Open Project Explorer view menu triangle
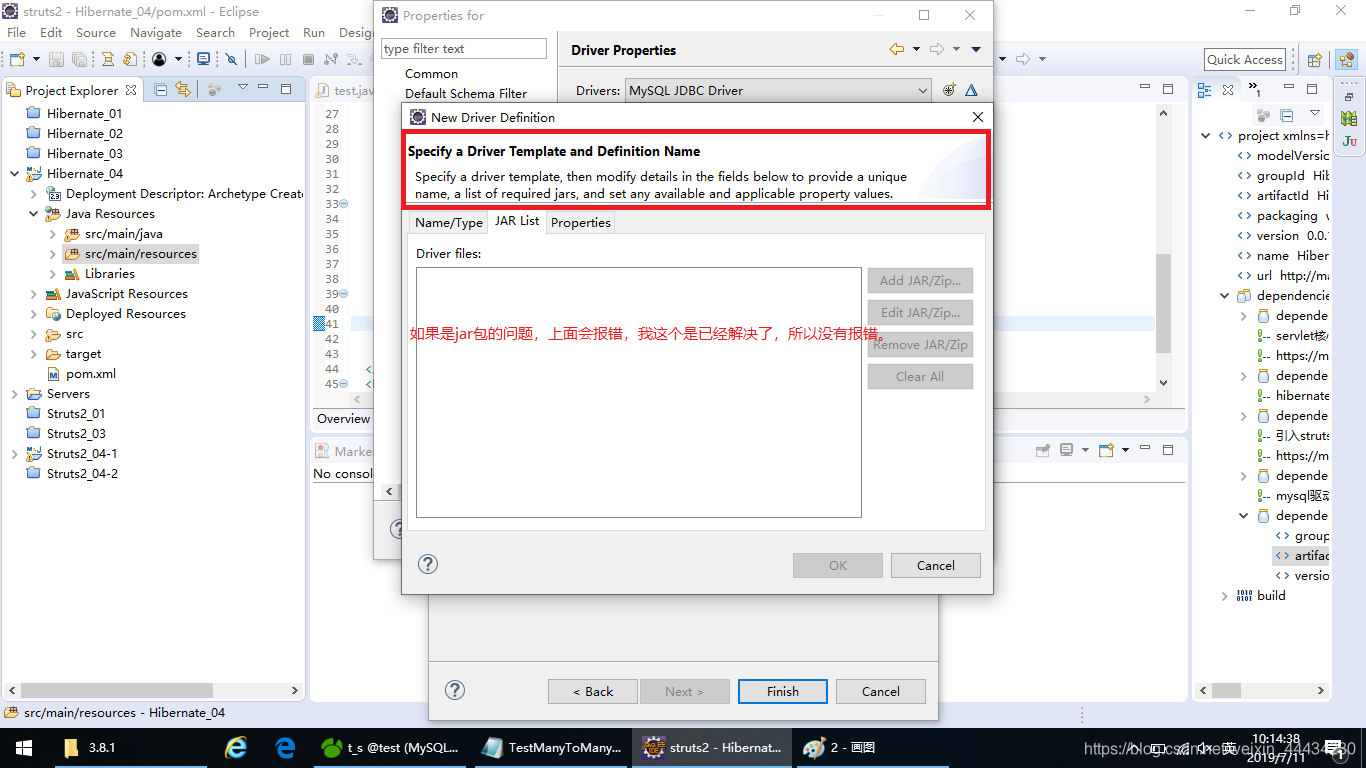The height and width of the screenshot is (768, 1366). click(x=242, y=89)
